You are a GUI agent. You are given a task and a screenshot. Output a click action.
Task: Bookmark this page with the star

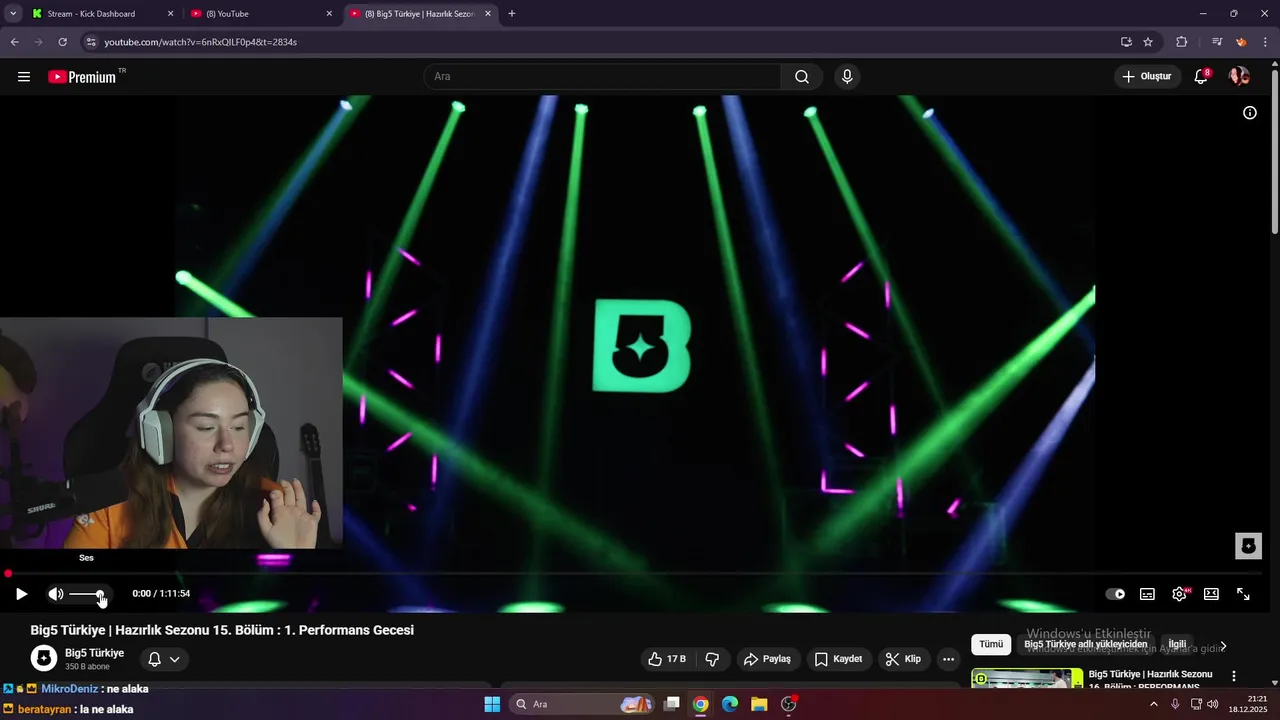(1148, 42)
